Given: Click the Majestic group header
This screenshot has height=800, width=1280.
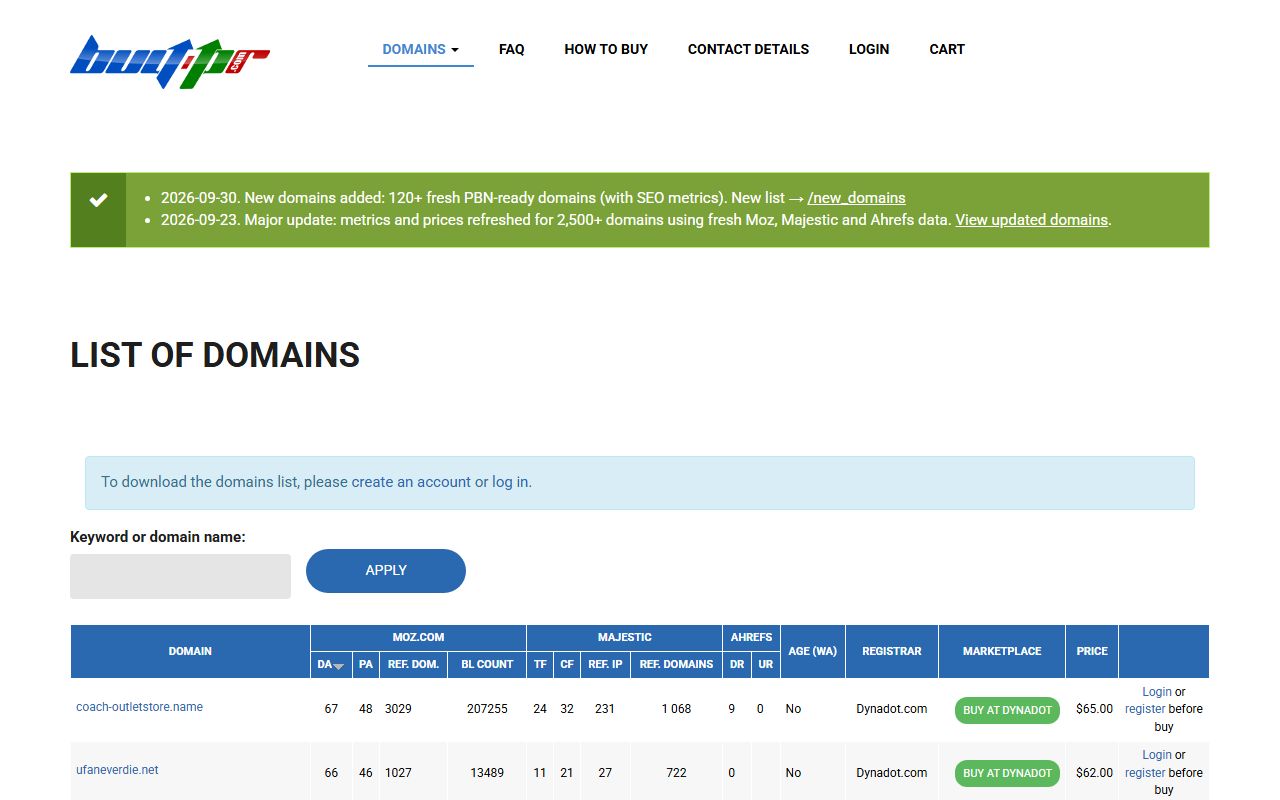Looking at the screenshot, I should click(625, 637).
